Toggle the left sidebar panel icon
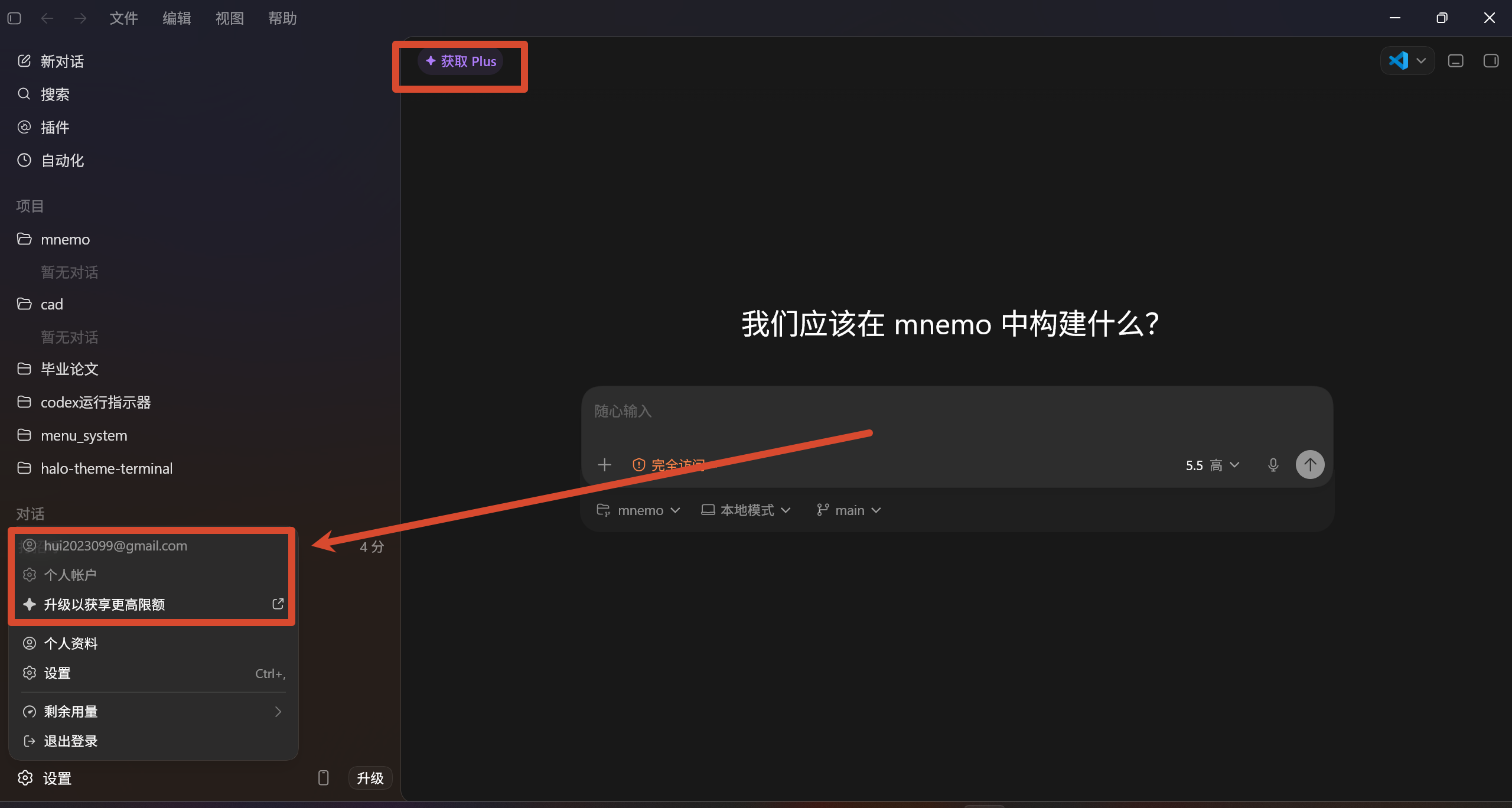The height and width of the screenshot is (808, 1512). [15, 18]
